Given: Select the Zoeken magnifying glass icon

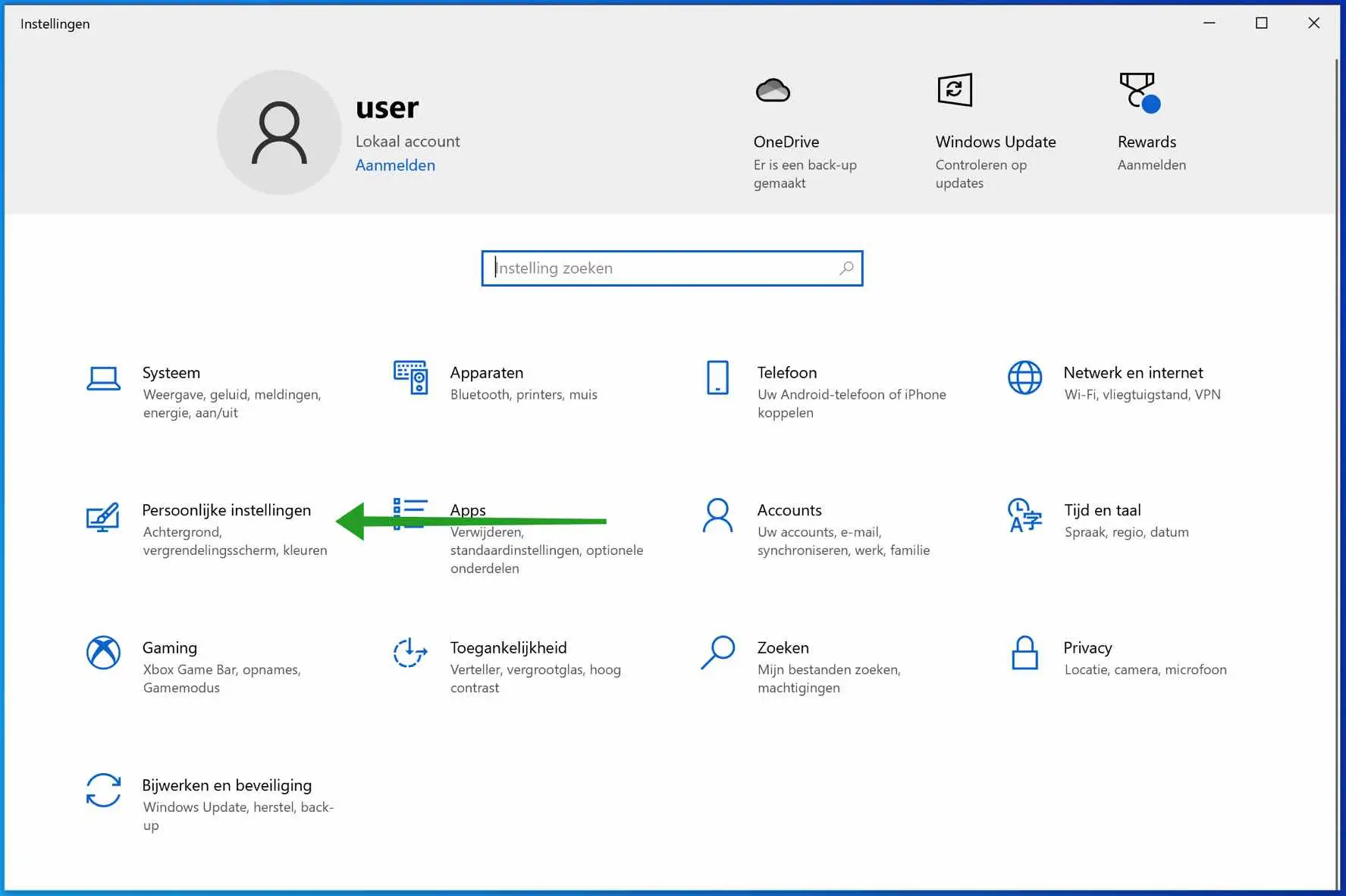Looking at the screenshot, I should 717,653.
